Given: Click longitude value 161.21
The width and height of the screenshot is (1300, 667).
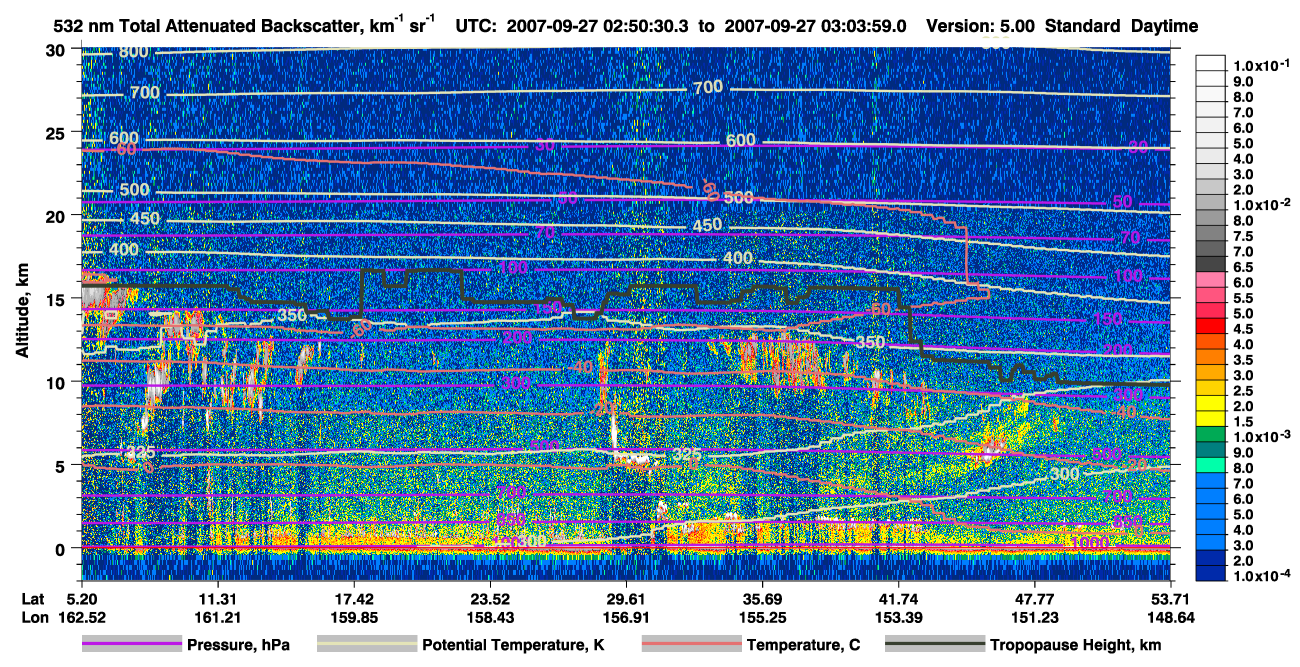Looking at the screenshot, I should coord(217,618).
